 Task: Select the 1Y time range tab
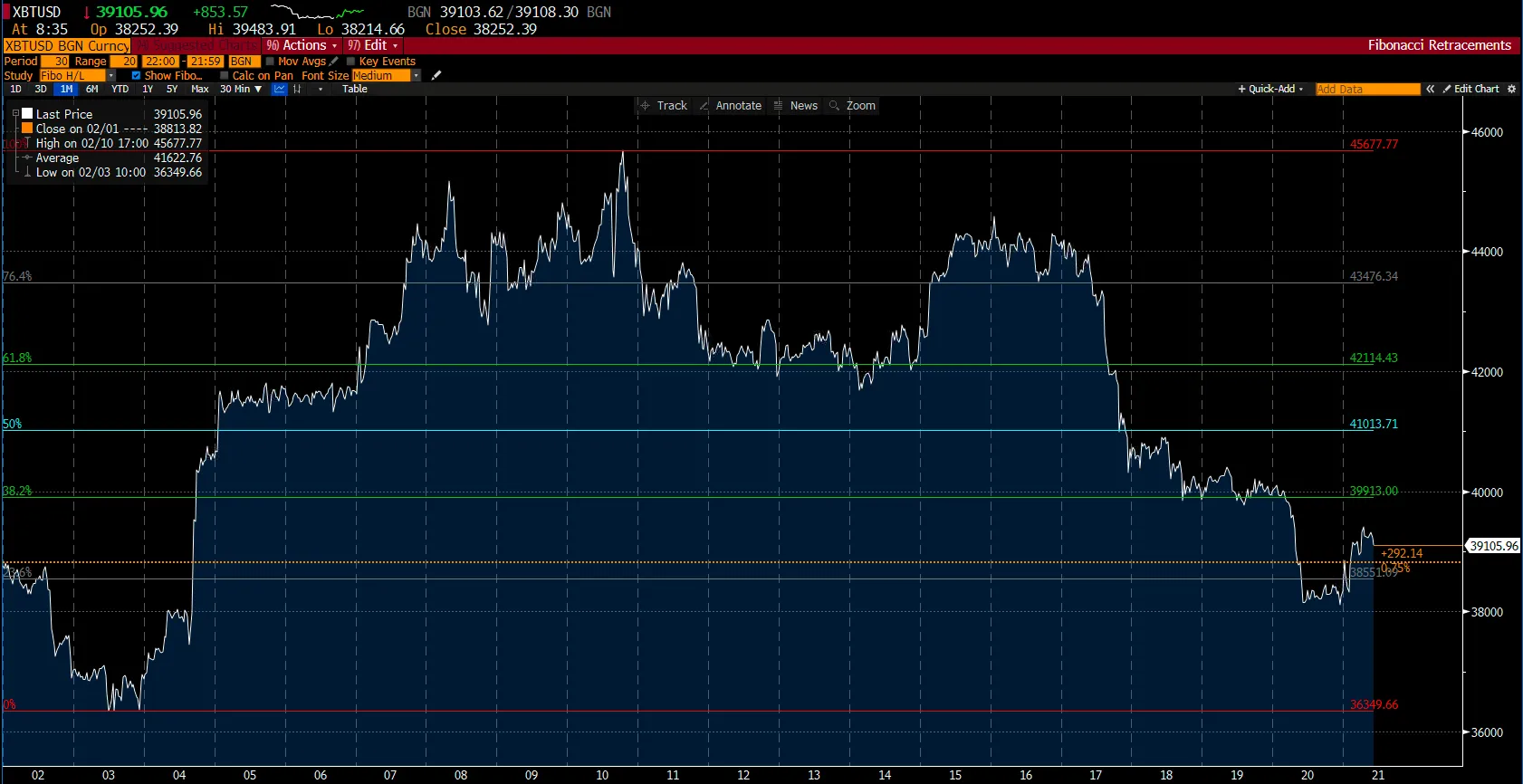click(x=148, y=89)
